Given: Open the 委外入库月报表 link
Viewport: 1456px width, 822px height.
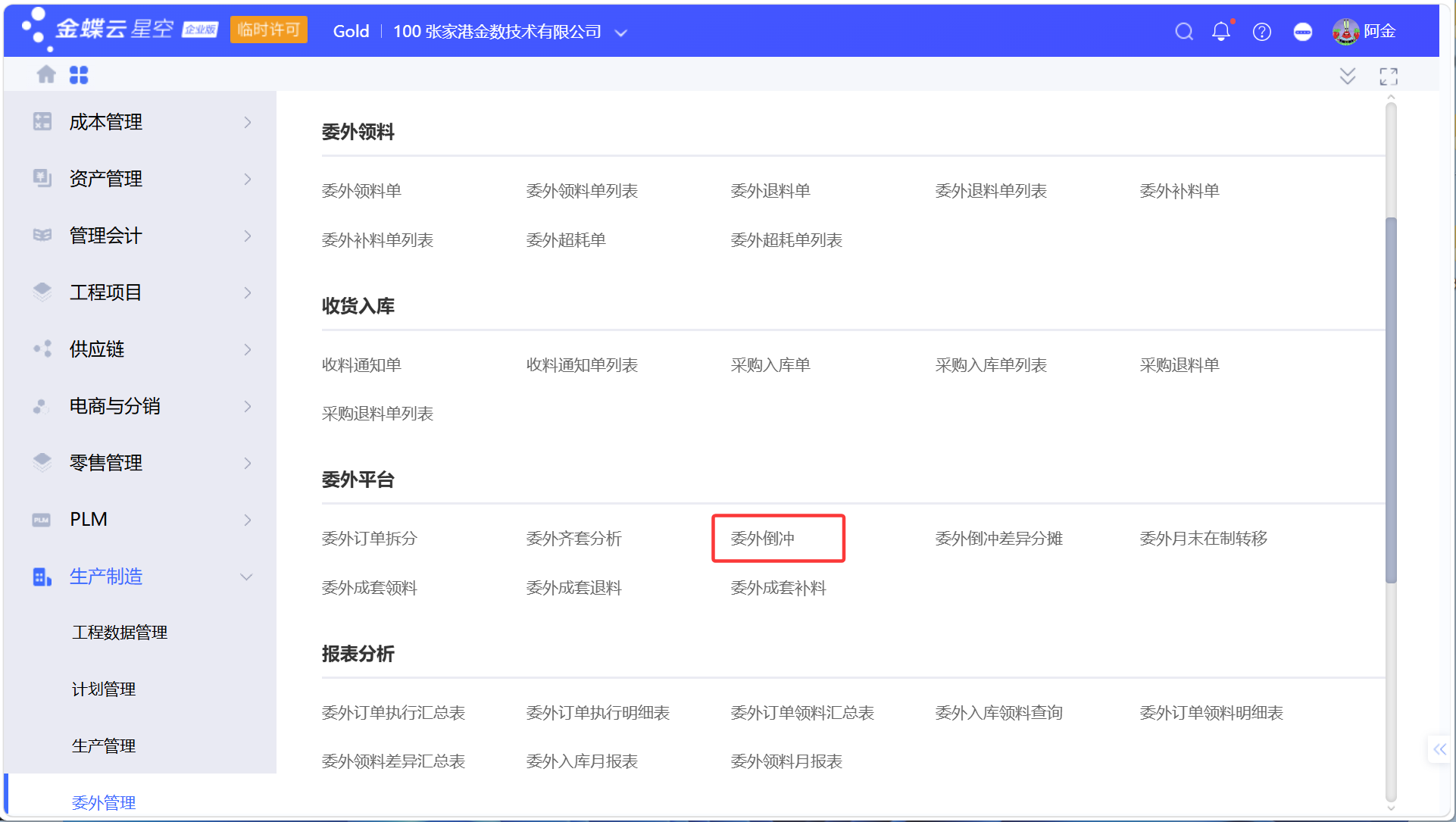Looking at the screenshot, I should coord(582,761).
